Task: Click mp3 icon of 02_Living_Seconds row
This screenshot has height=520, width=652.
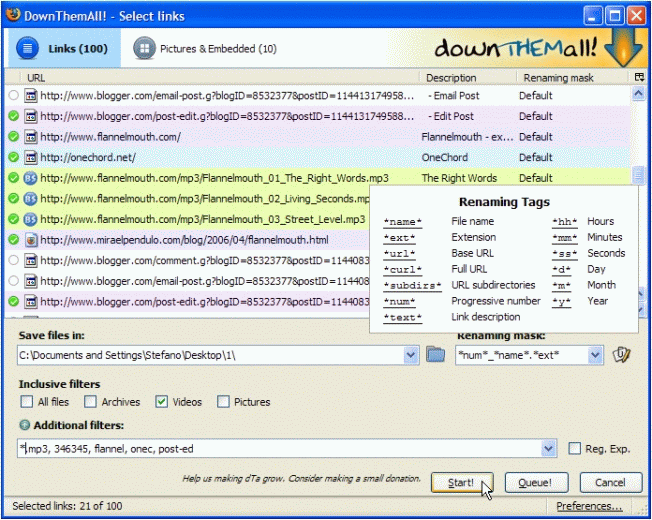Action: pyautogui.click(x=30, y=199)
